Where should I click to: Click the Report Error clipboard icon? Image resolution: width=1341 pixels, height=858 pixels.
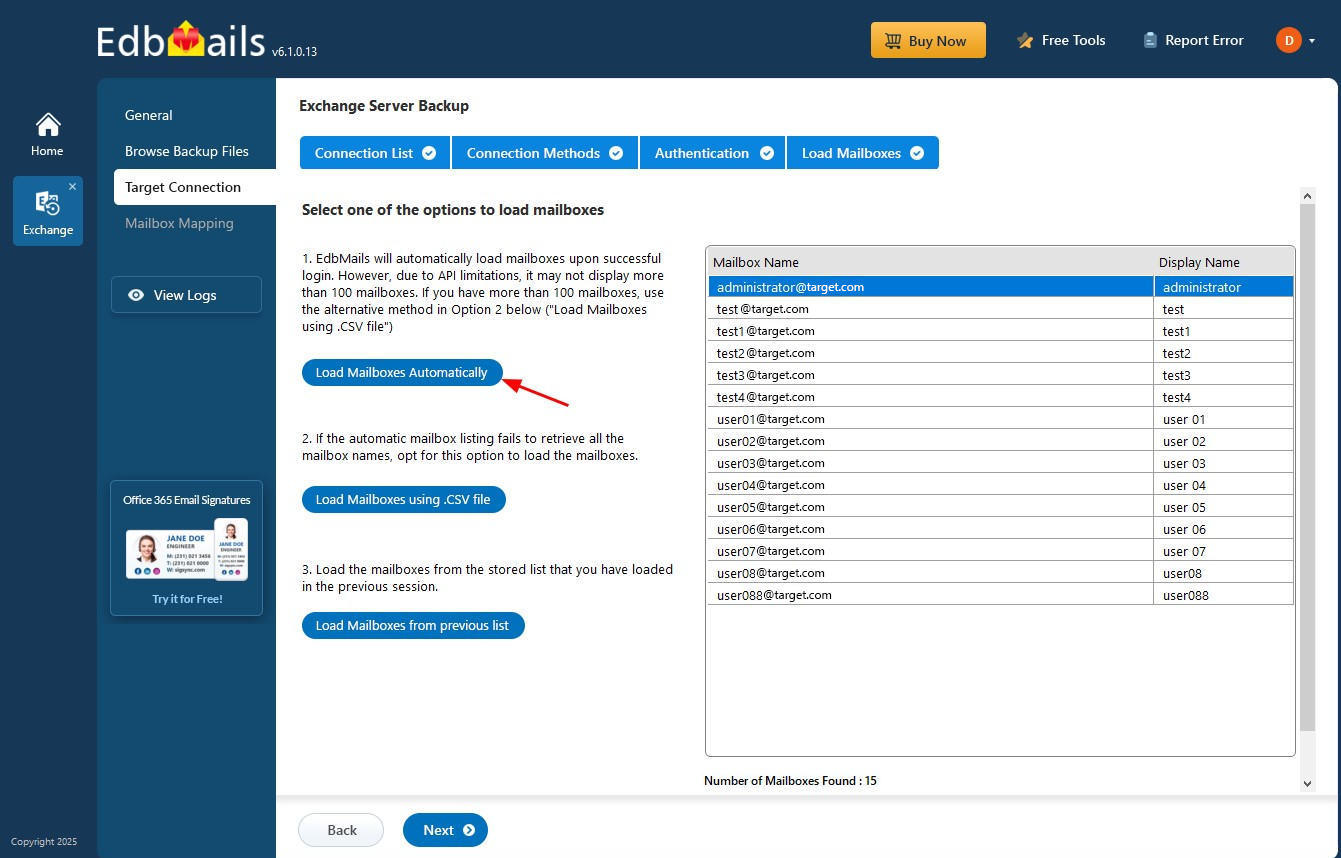click(1150, 41)
